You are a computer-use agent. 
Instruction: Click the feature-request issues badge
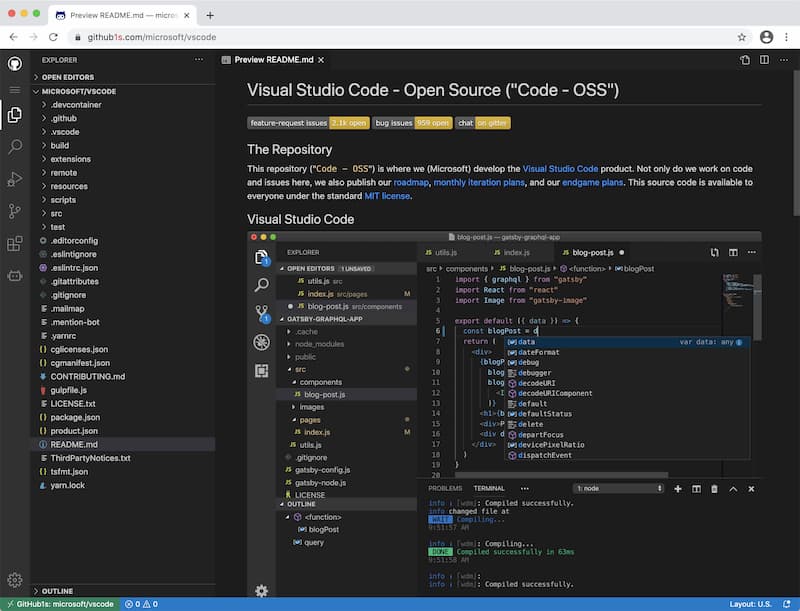tap(308, 123)
